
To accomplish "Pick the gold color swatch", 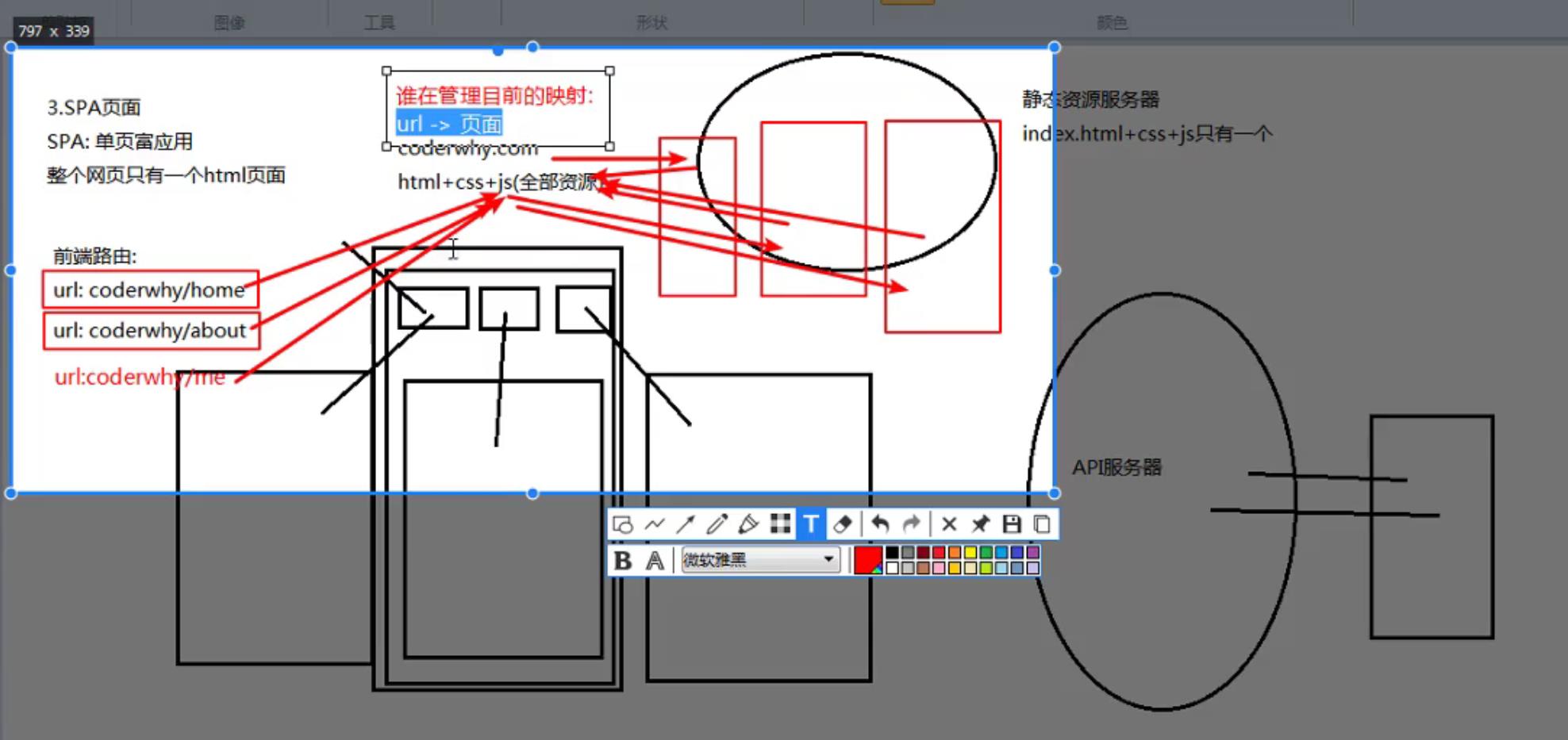I will pyautogui.click(x=955, y=568).
